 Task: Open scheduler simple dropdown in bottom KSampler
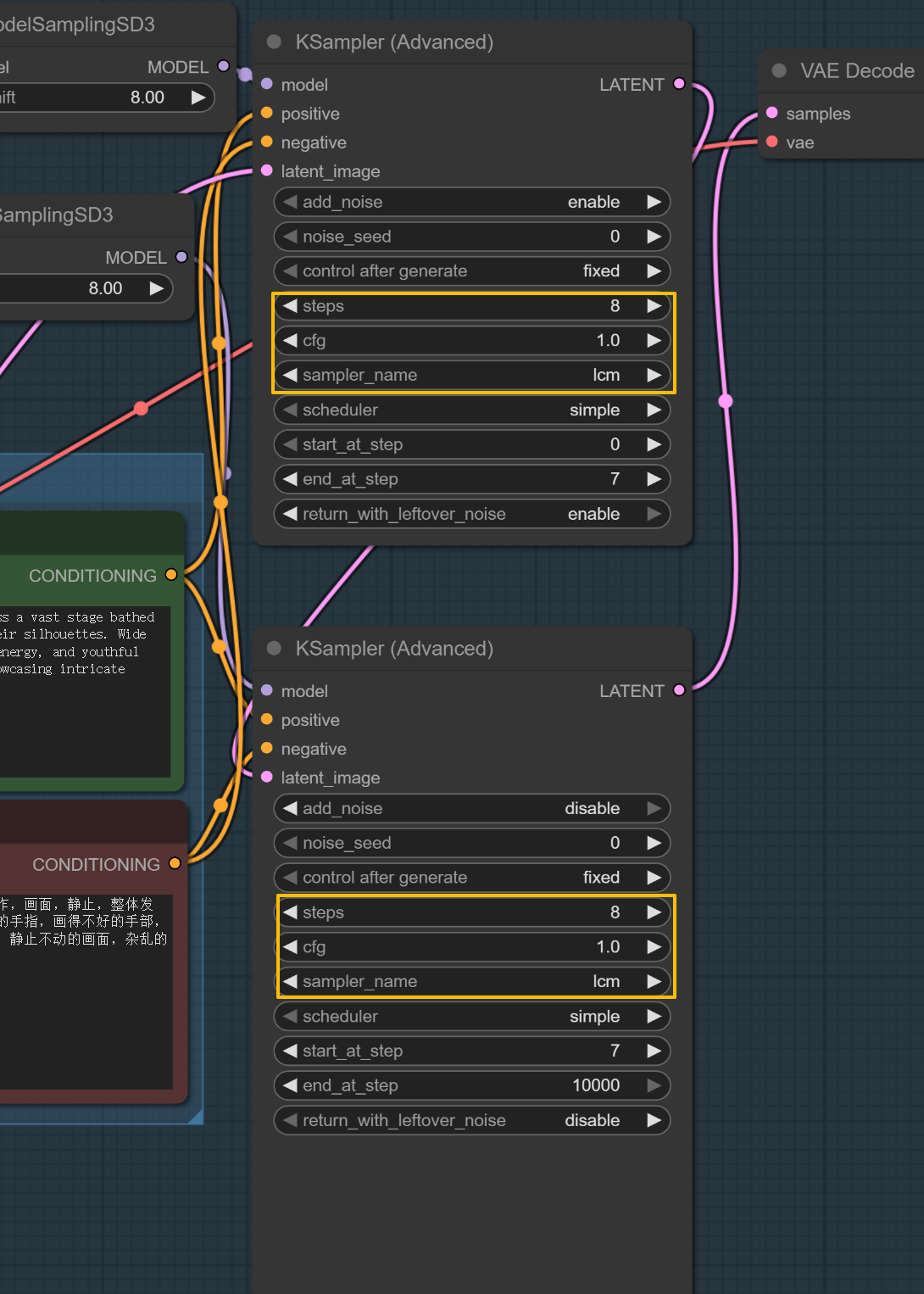click(x=472, y=1016)
